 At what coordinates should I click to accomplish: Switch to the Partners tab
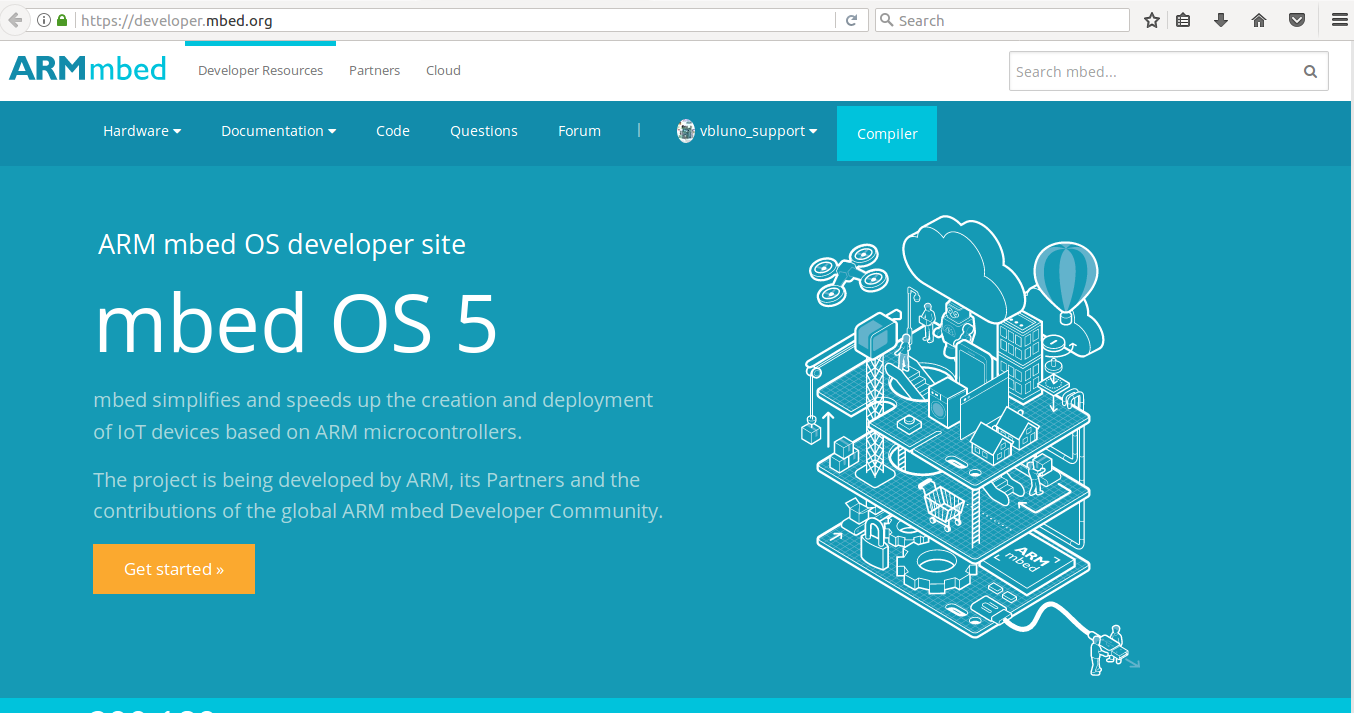tap(374, 70)
